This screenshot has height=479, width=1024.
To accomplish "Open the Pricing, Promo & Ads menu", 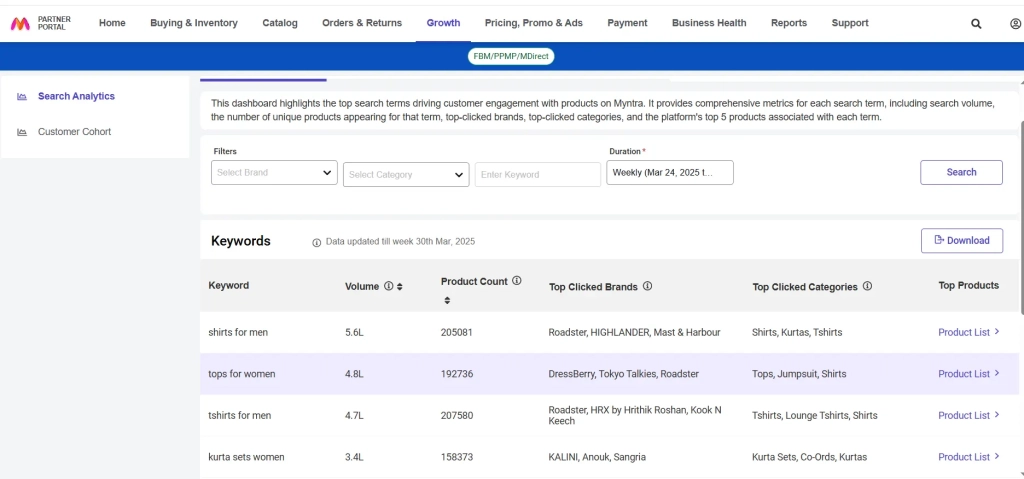I will pos(533,23).
